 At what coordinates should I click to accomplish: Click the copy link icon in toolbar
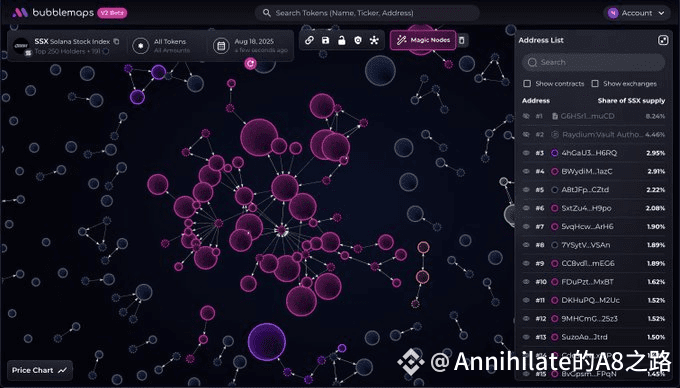309,40
